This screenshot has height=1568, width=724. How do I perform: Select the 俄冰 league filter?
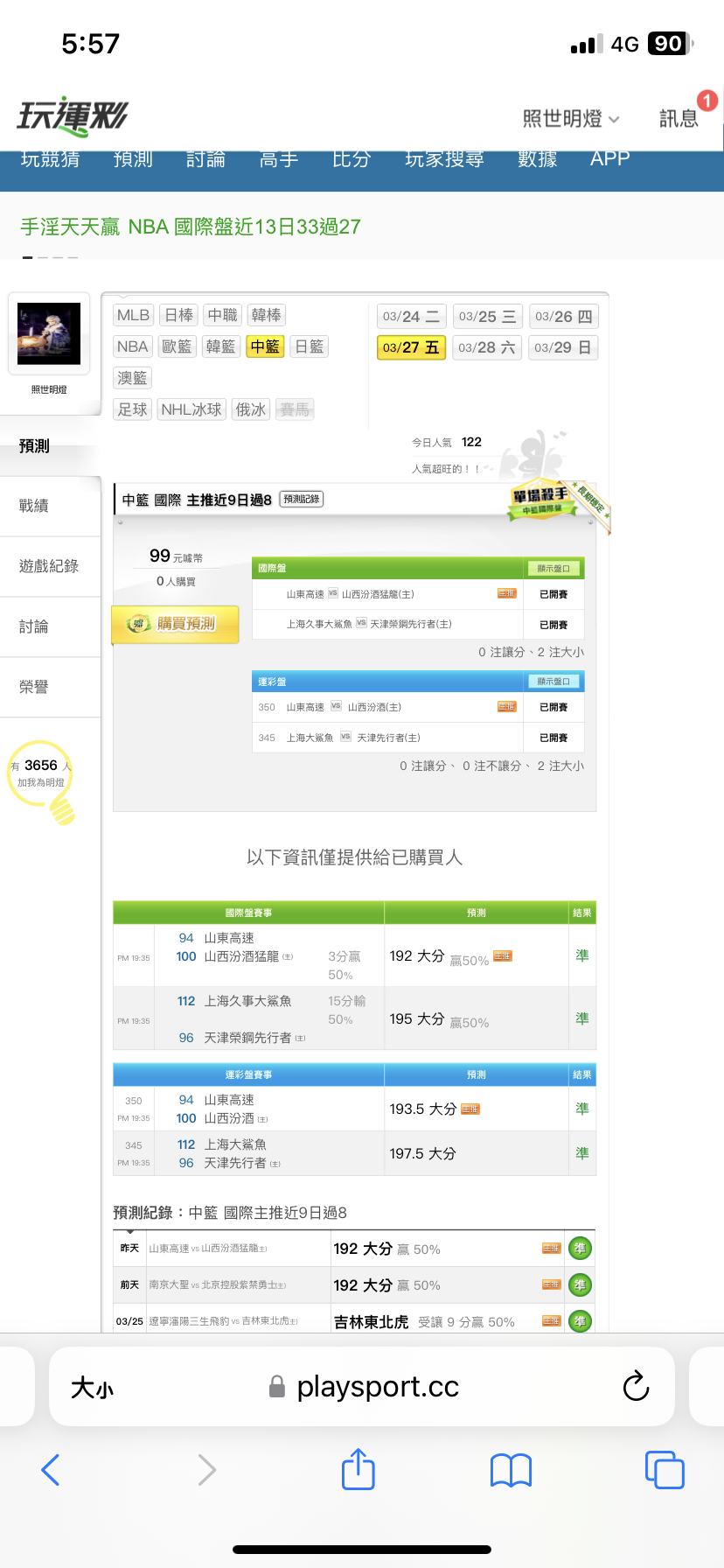(x=251, y=409)
